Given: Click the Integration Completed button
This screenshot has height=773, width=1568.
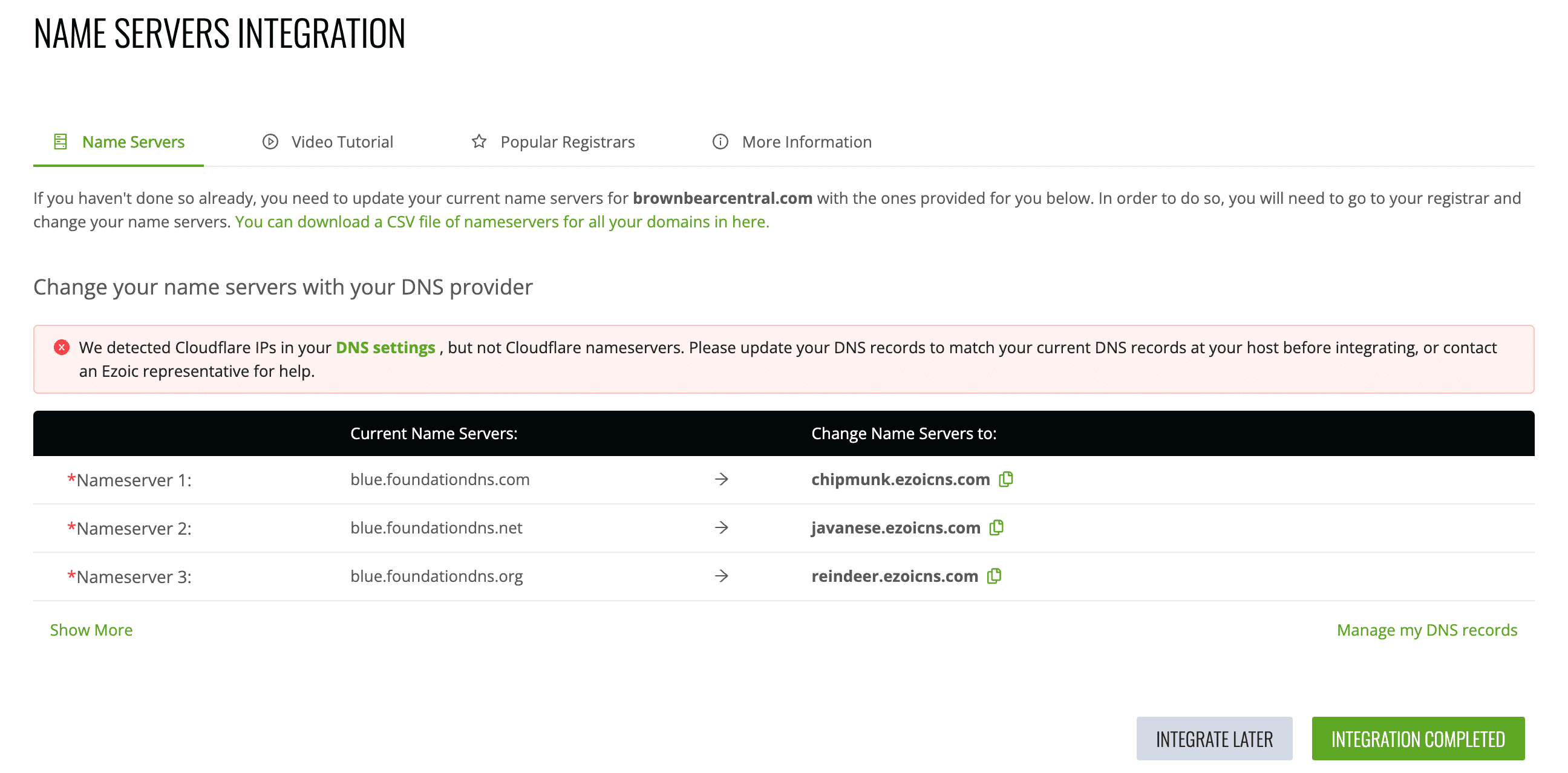Looking at the screenshot, I should [x=1419, y=739].
